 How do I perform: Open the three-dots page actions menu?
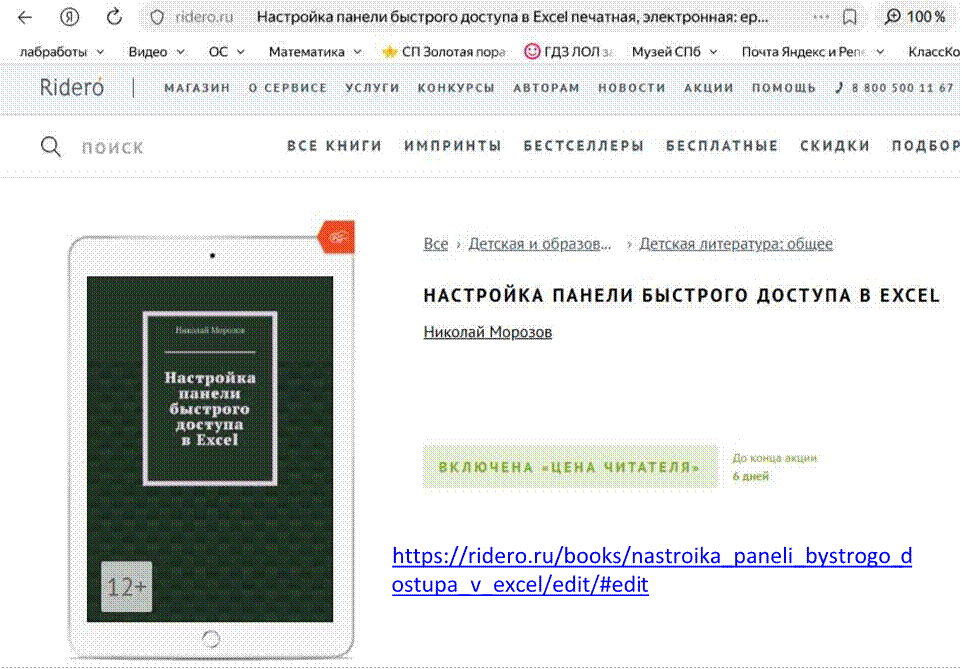coord(821,17)
